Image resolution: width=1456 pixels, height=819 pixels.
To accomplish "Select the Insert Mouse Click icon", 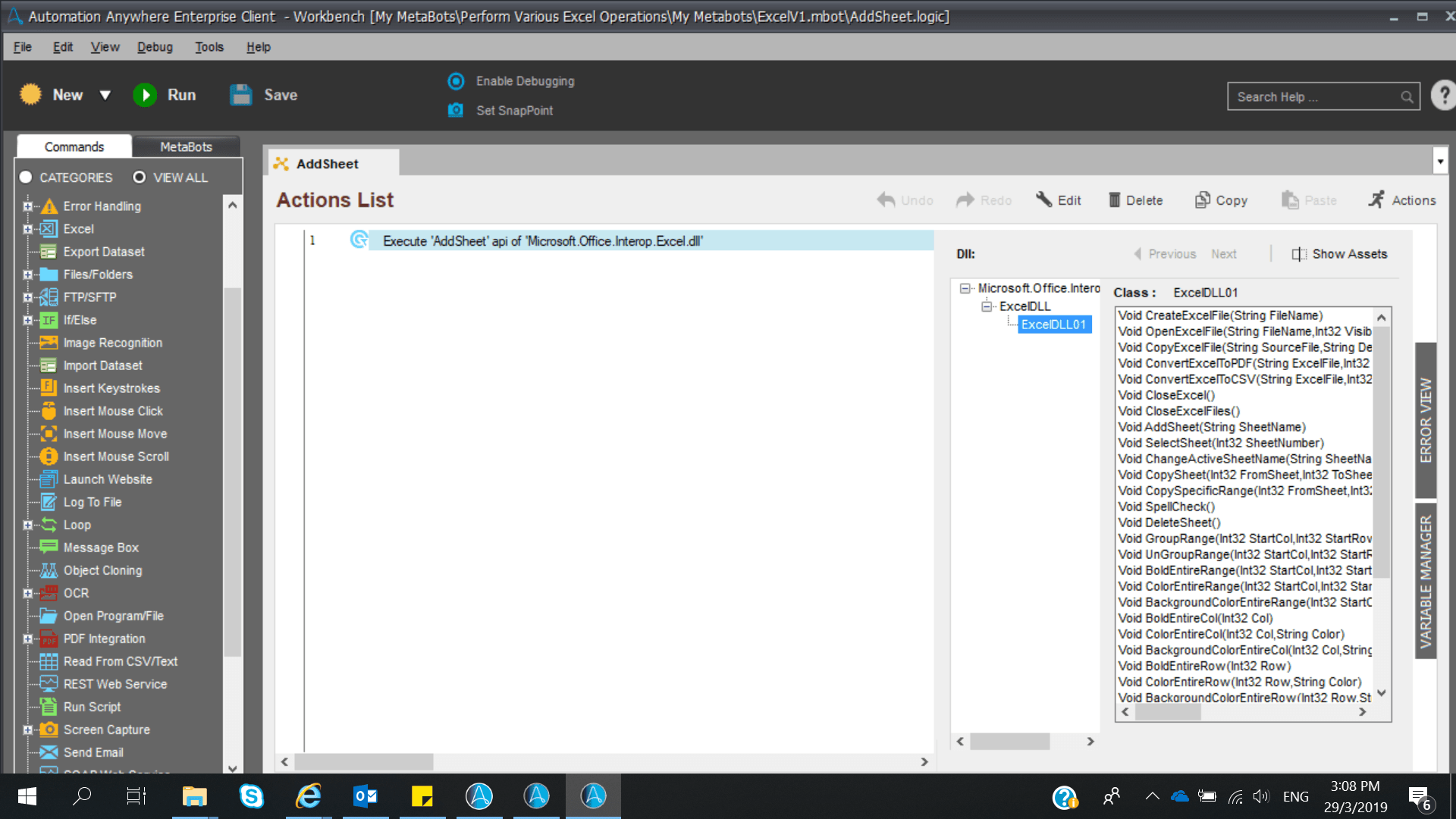I will [x=49, y=411].
